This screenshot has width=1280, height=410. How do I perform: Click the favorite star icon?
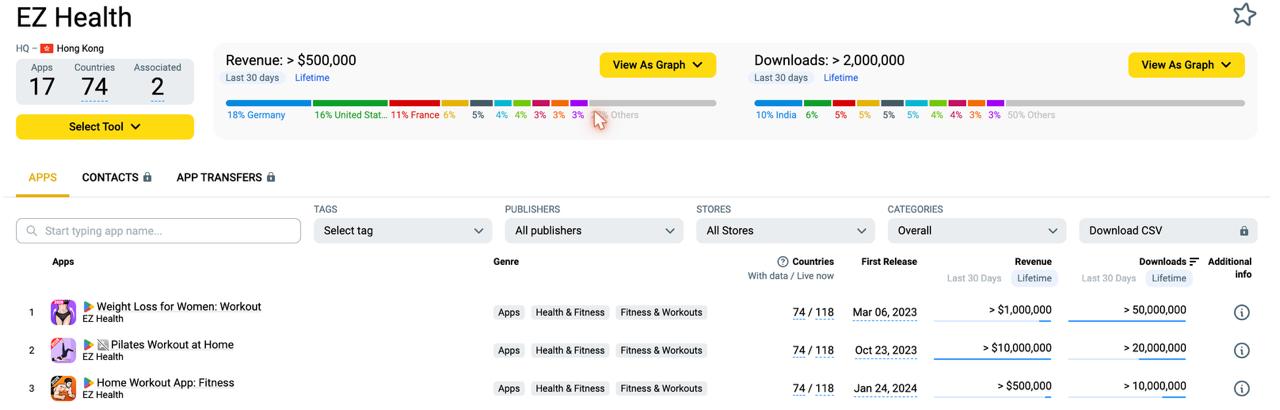click(1244, 14)
